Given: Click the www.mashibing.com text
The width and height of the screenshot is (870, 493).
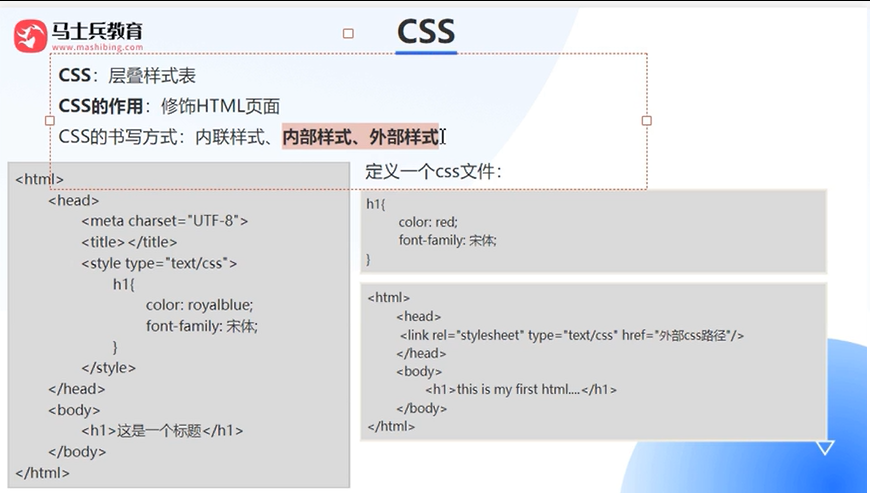Looking at the screenshot, I should click(x=98, y=47).
